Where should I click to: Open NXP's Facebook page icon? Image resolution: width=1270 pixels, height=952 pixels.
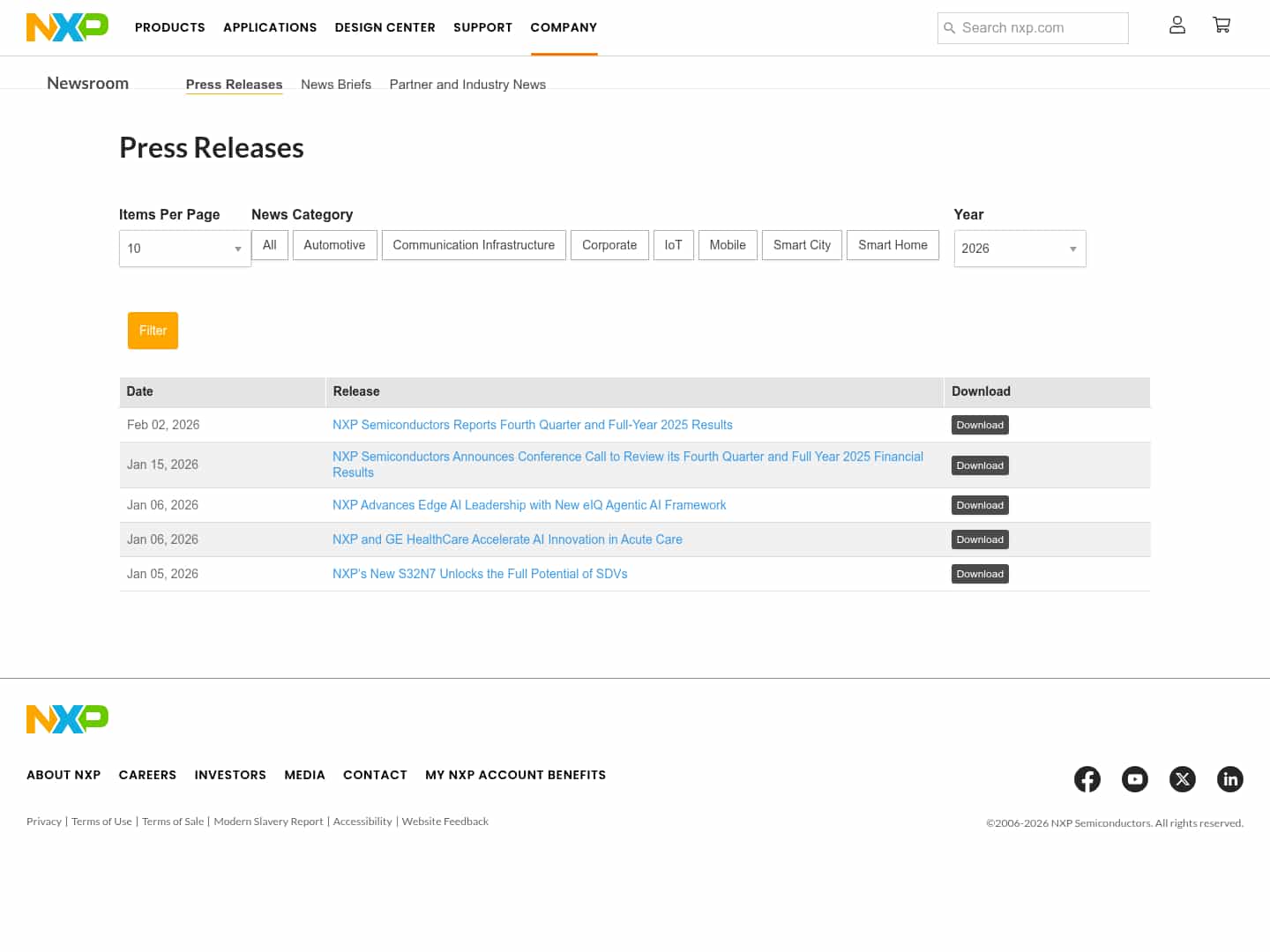coord(1087,779)
